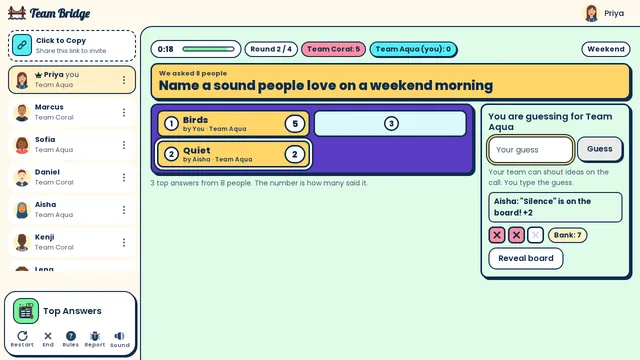640x360 pixels.
Task: Click Aisha's avatar in player list
Action: click(x=22, y=210)
